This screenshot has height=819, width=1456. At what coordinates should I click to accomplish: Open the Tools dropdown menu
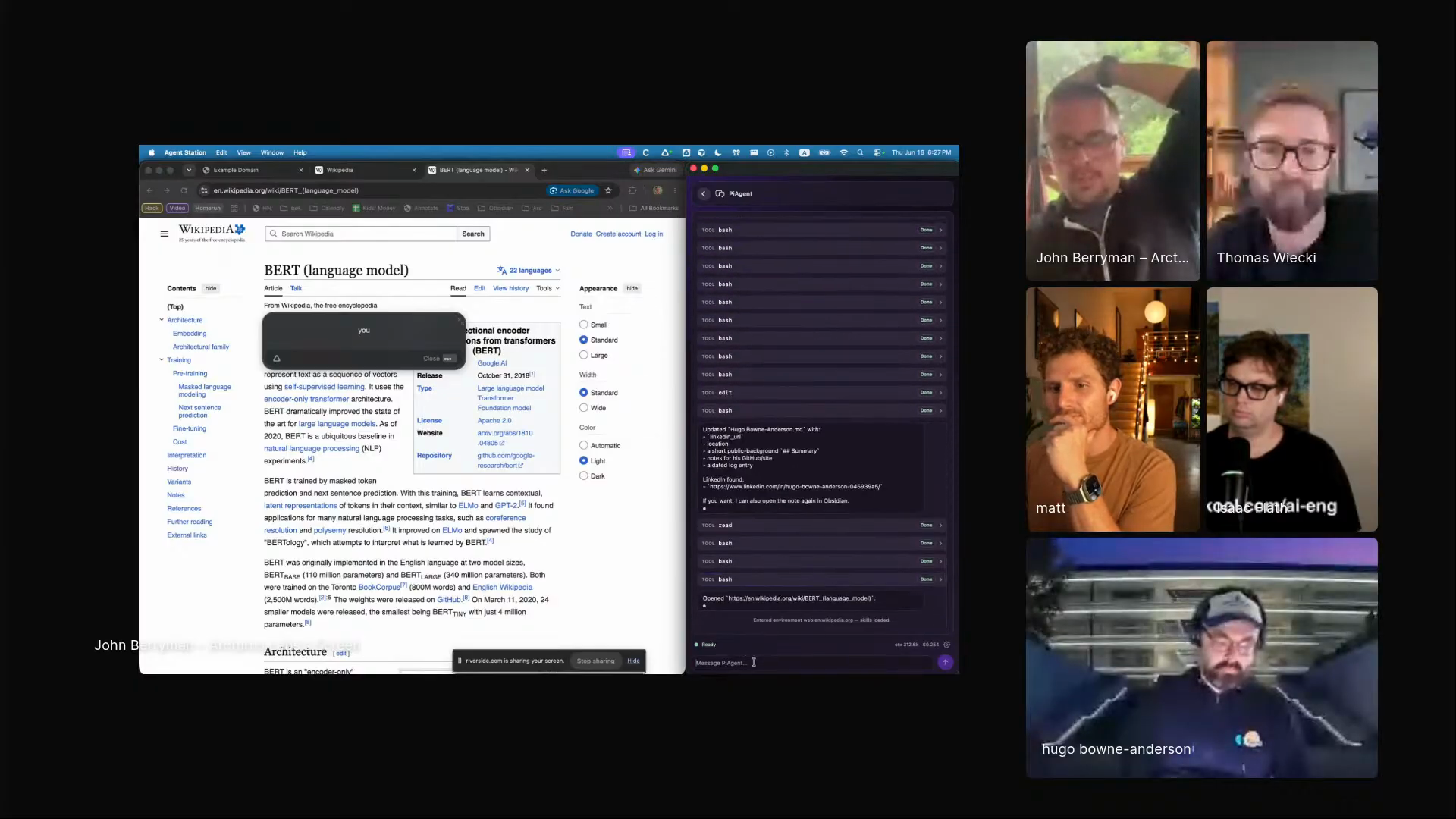(x=548, y=288)
